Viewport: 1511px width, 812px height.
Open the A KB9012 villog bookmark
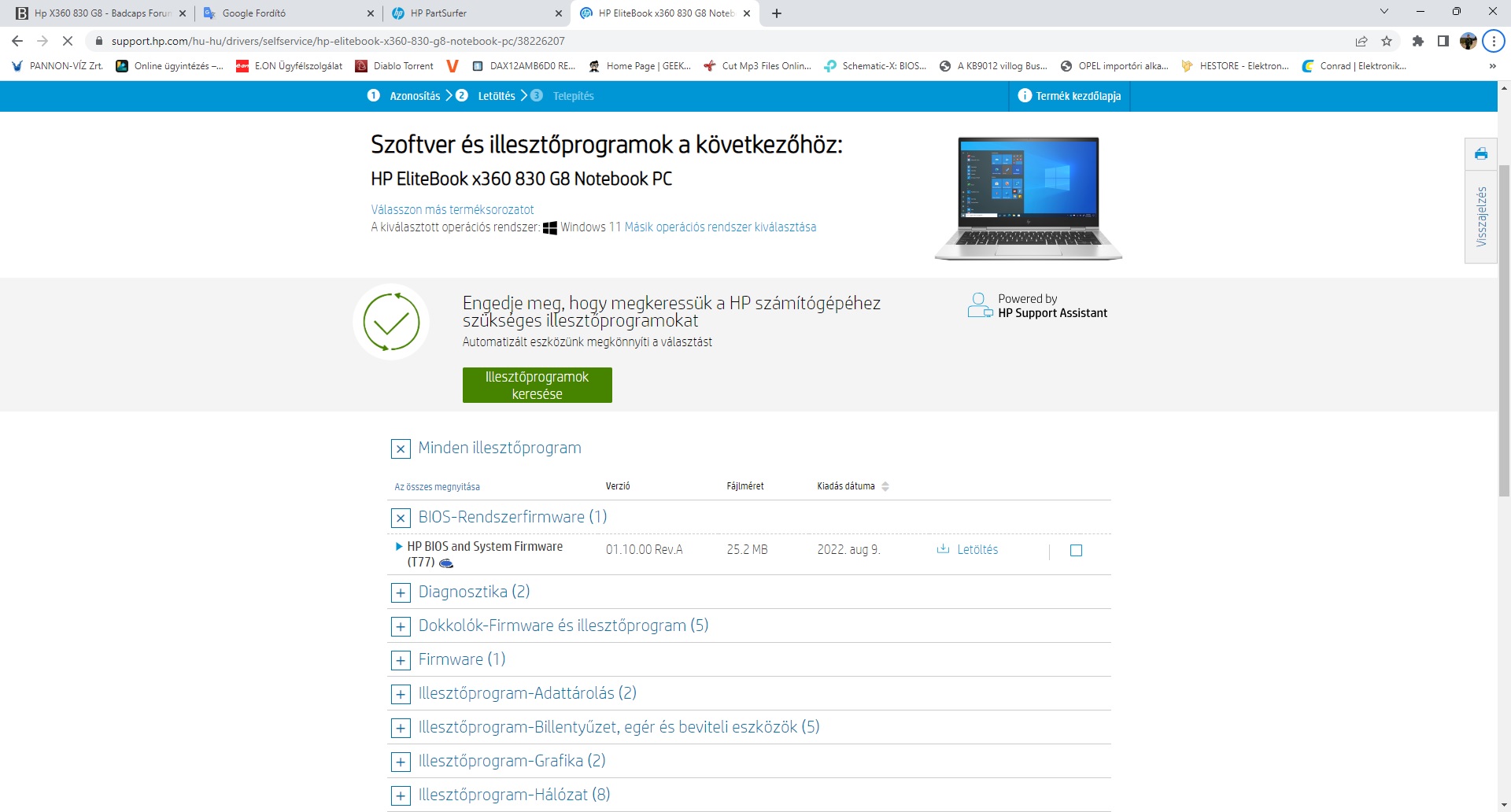pos(993,66)
